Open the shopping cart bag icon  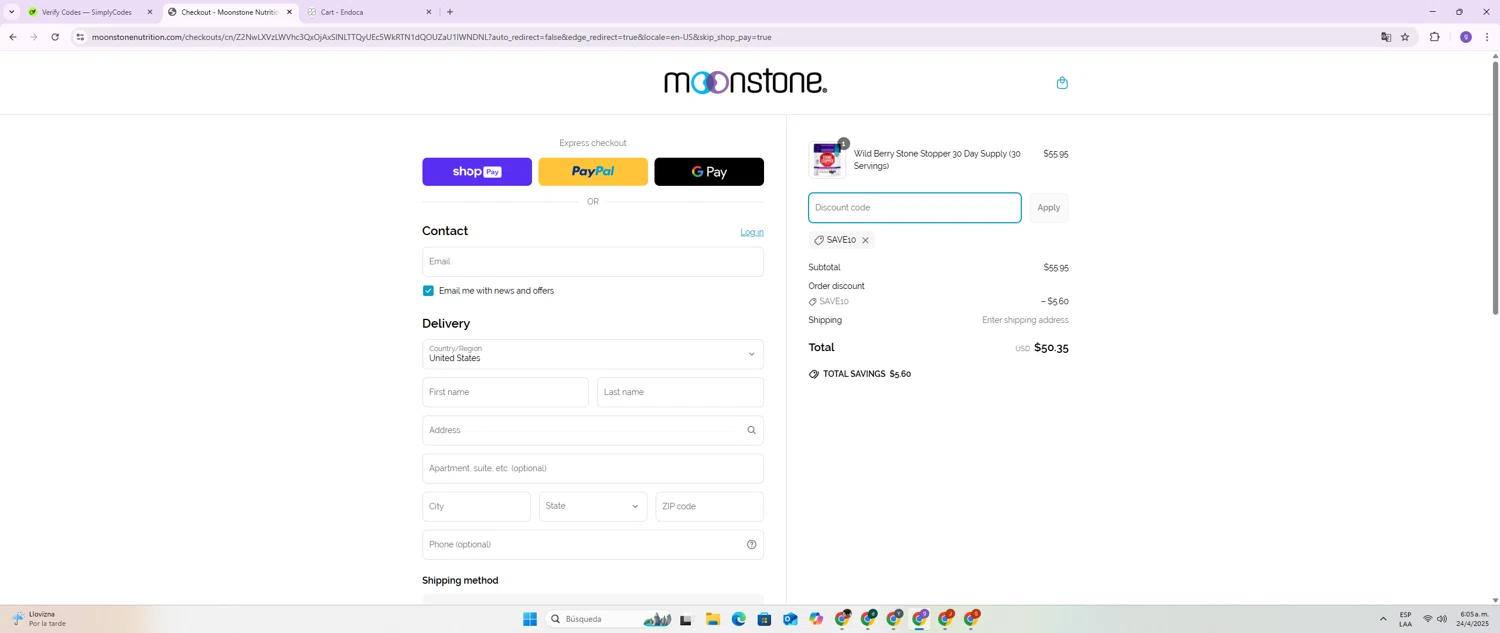(1062, 83)
